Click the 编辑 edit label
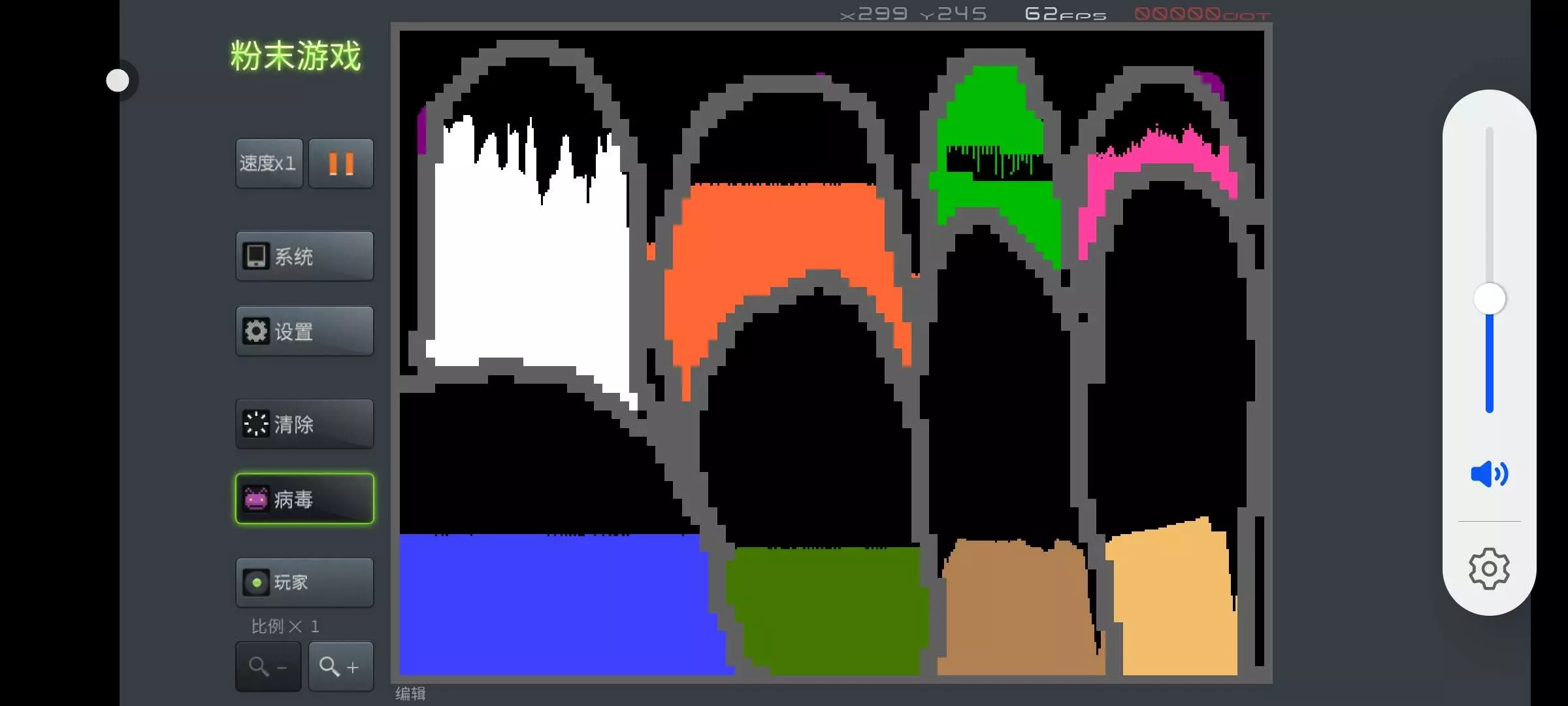Screen dimensions: 1568x706 click(x=410, y=694)
